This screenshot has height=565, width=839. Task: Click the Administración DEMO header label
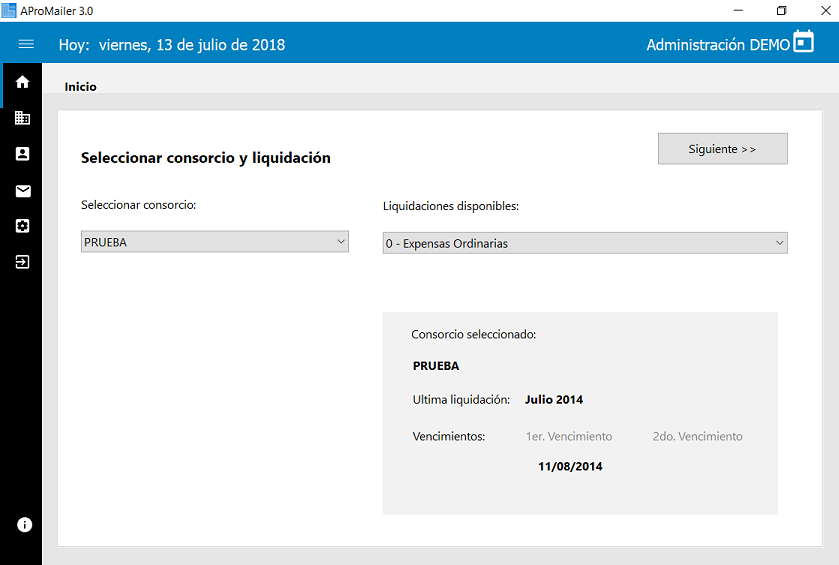click(x=717, y=45)
